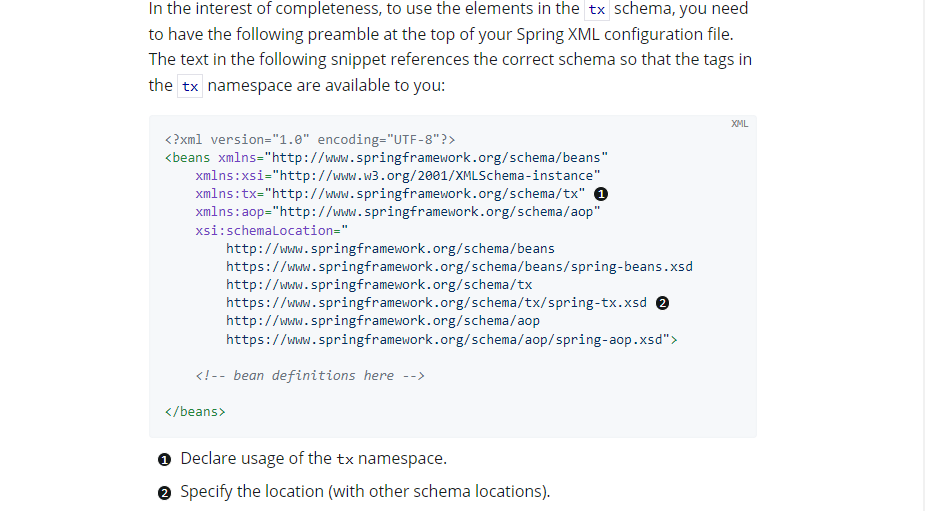Click the opening <beans tag name
This screenshot has height=511, width=925.
tap(190, 157)
